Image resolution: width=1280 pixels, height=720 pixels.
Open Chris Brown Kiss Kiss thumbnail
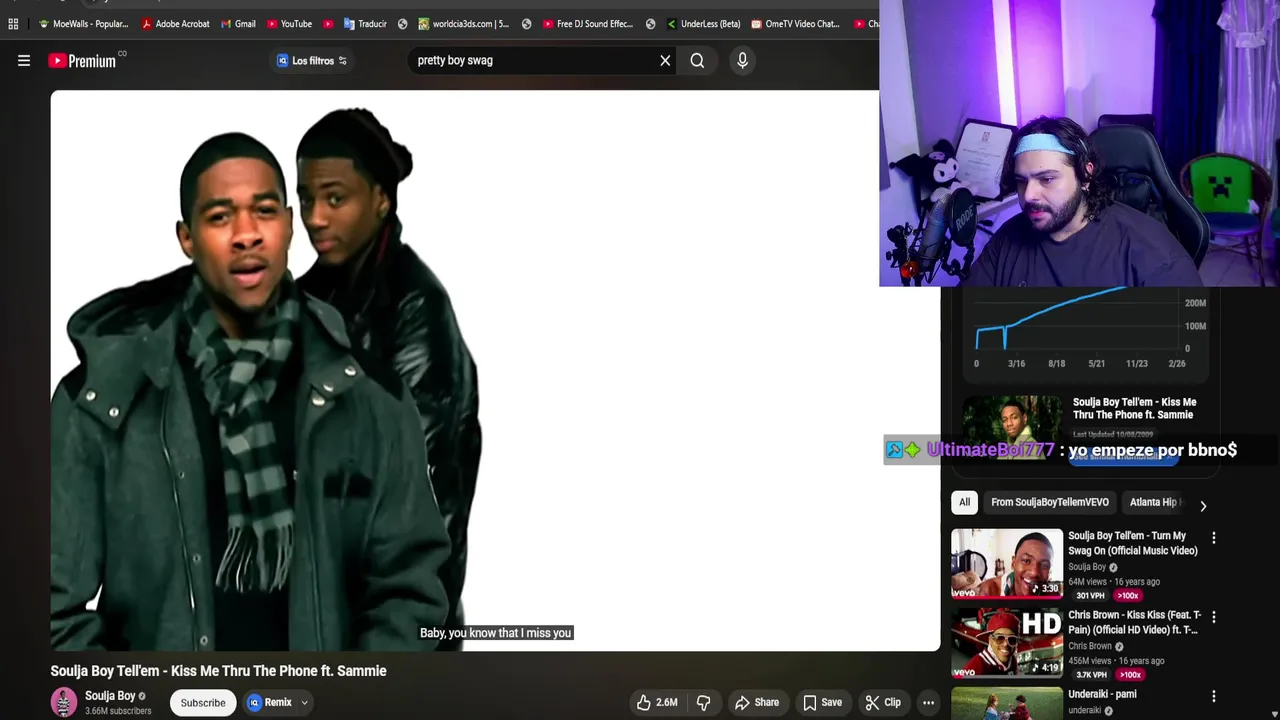tap(1007, 642)
